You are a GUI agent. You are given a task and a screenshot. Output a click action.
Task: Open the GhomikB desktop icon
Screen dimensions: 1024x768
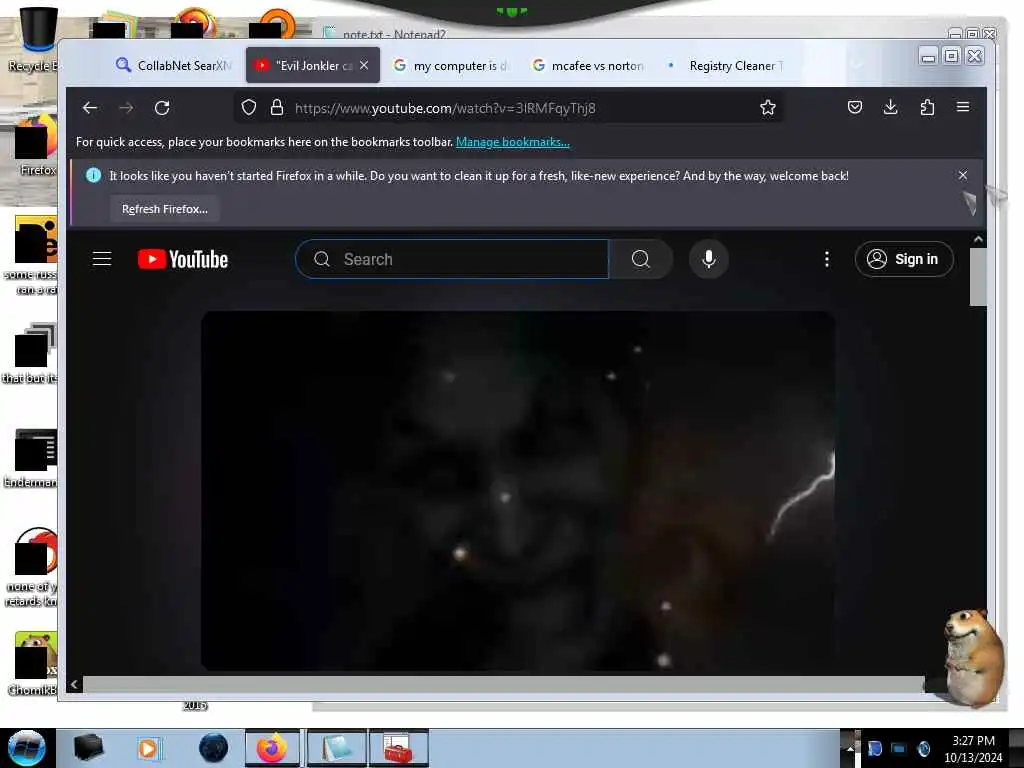click(x=31, y=664)
